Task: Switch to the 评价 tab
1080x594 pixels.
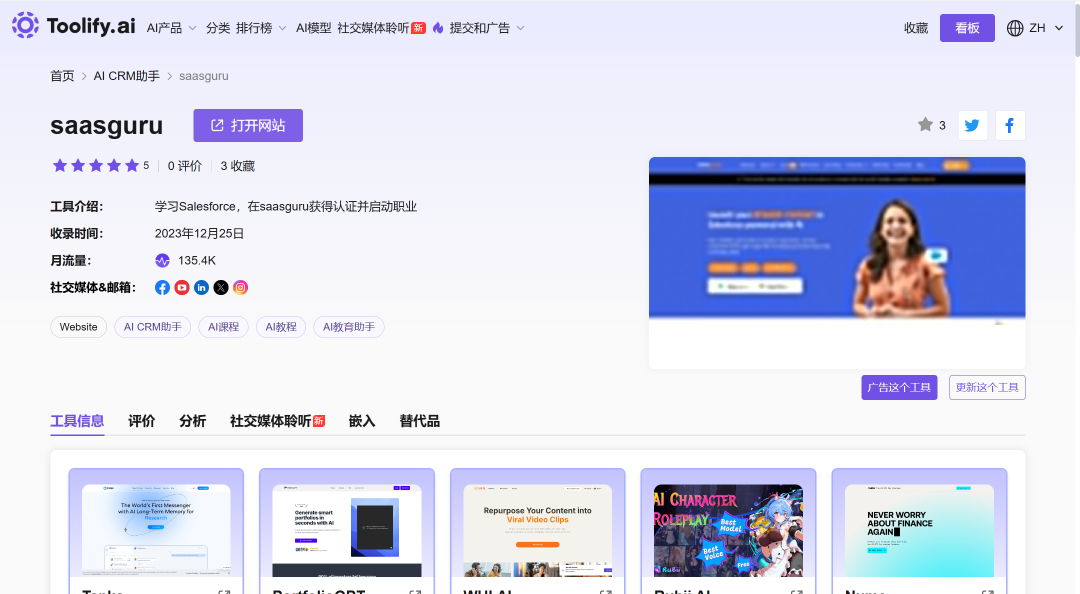Action: (x=142, y=421)
